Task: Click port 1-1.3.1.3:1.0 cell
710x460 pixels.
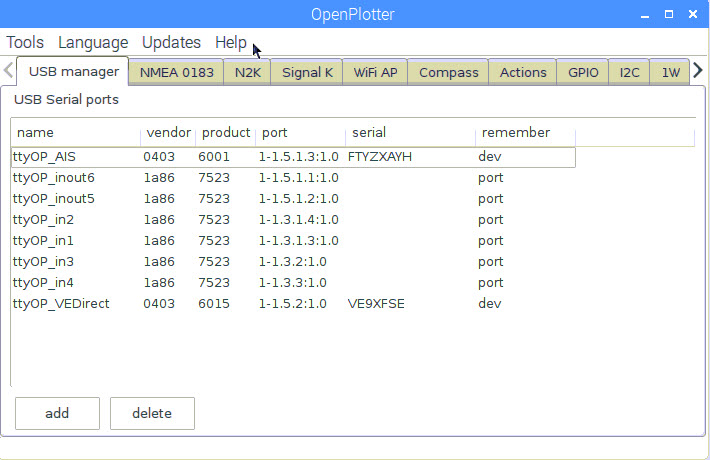Action: tap(298, 241)
